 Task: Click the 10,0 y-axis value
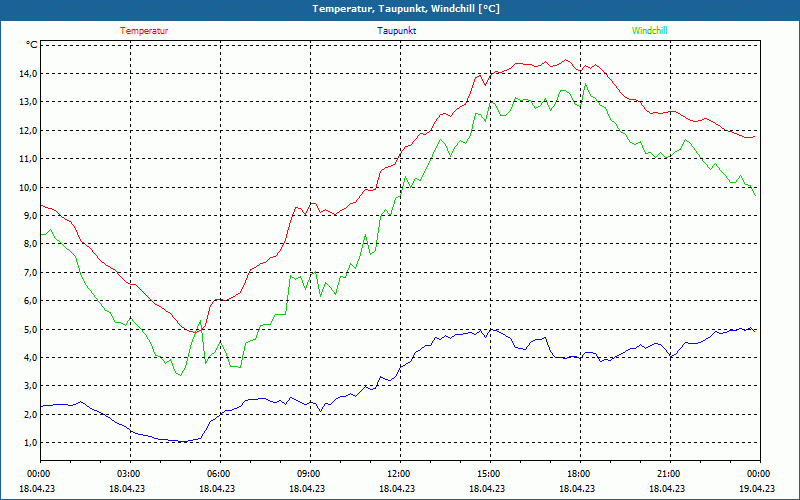(29, 187)
